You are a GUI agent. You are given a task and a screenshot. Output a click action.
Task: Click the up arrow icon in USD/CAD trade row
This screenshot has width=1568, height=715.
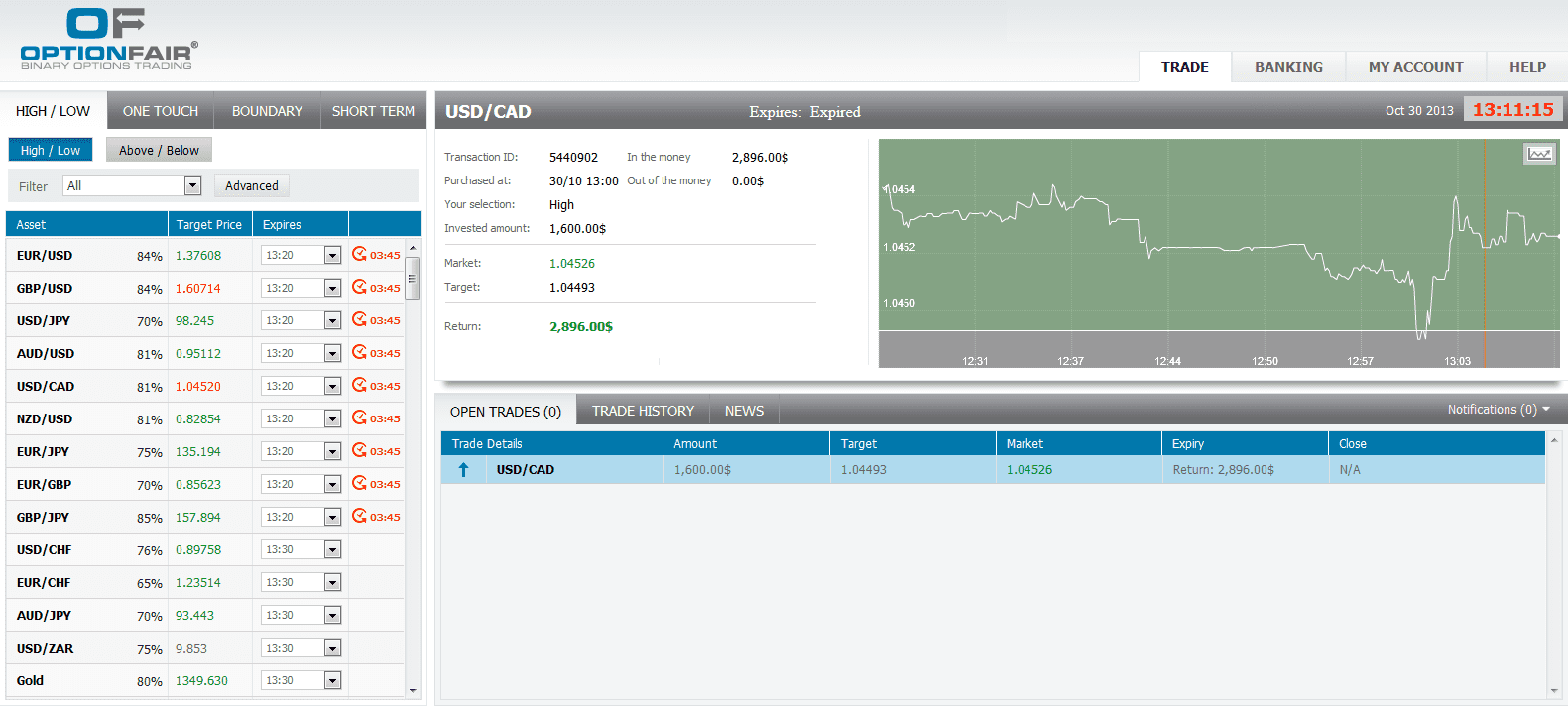pos(463,470)
